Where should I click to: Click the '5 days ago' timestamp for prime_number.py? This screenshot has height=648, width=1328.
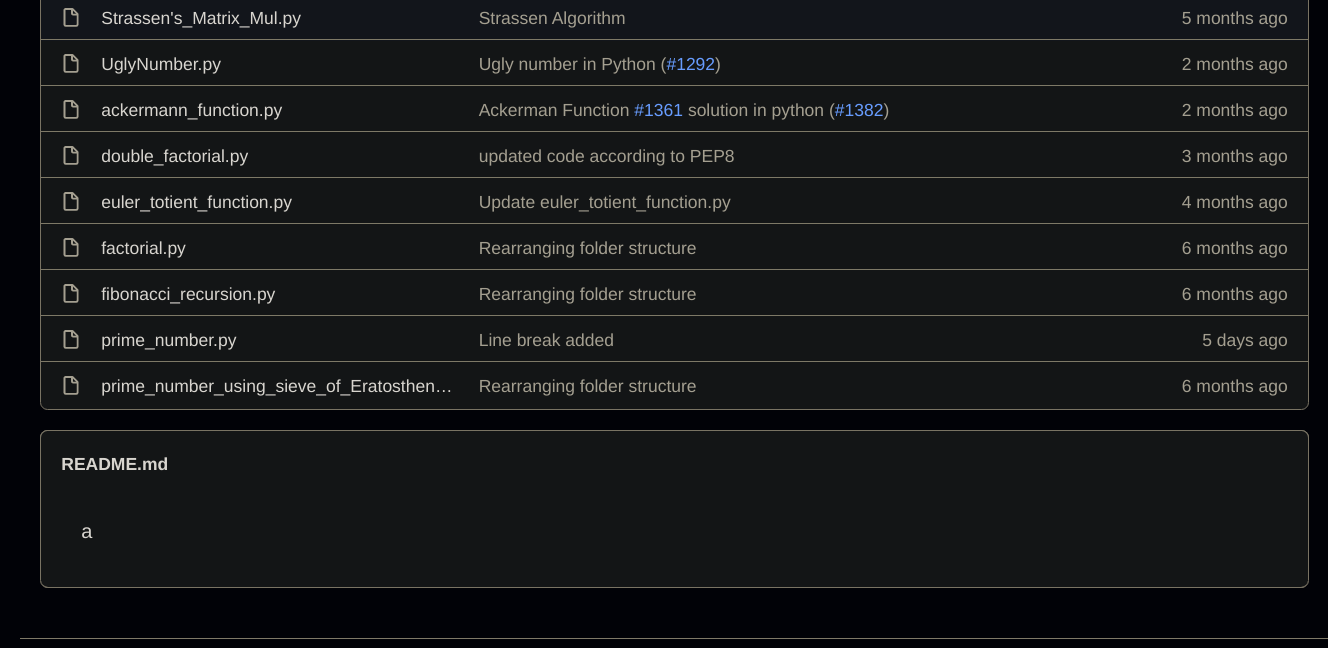click(x=1244, y=340)
